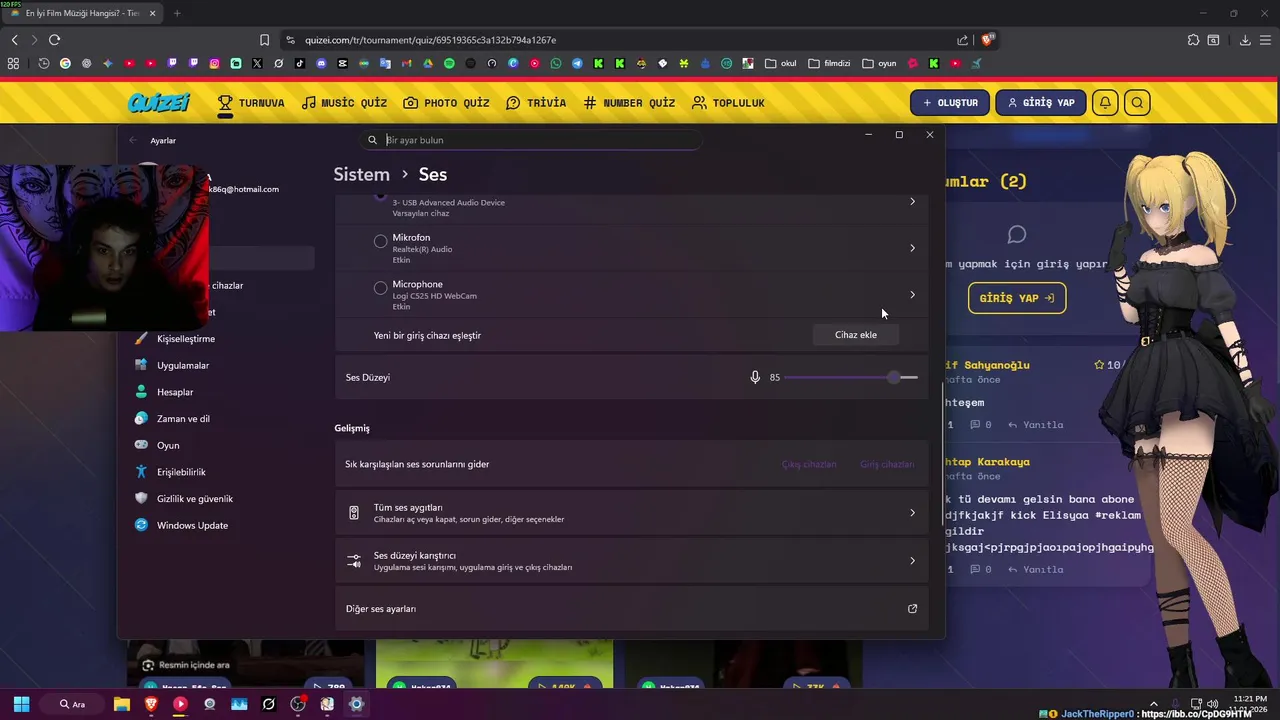Go to Hesaplar settings
The width and height of the screenshot is (1280, 720).
click(x=175, y=392)
